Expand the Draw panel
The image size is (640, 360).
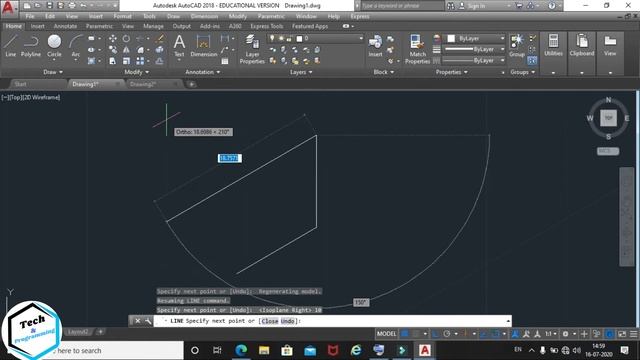pyautogui.click(x=53, y=72)
